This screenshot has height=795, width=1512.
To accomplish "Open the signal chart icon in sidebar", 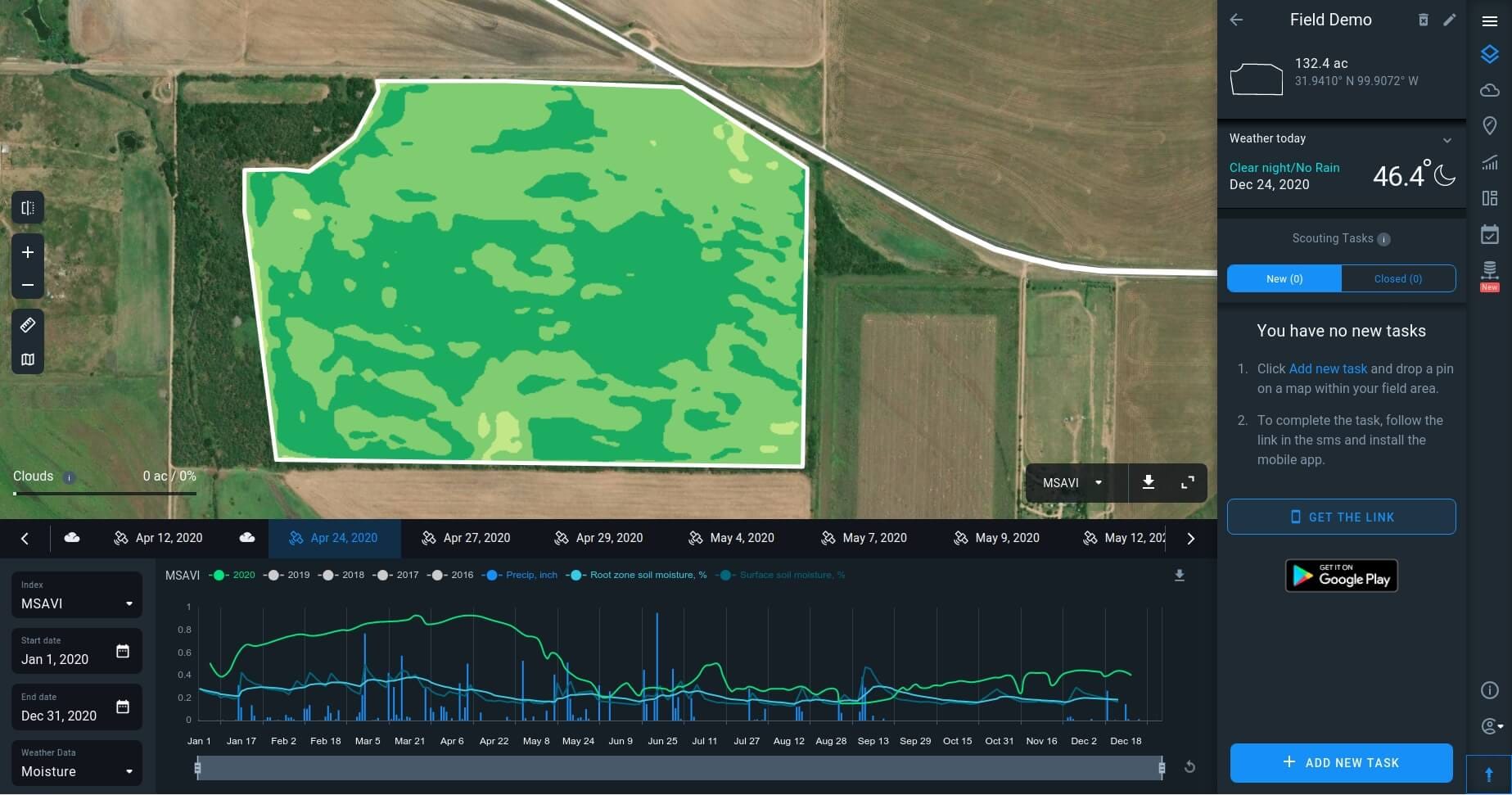I will tap(1490, 162).
